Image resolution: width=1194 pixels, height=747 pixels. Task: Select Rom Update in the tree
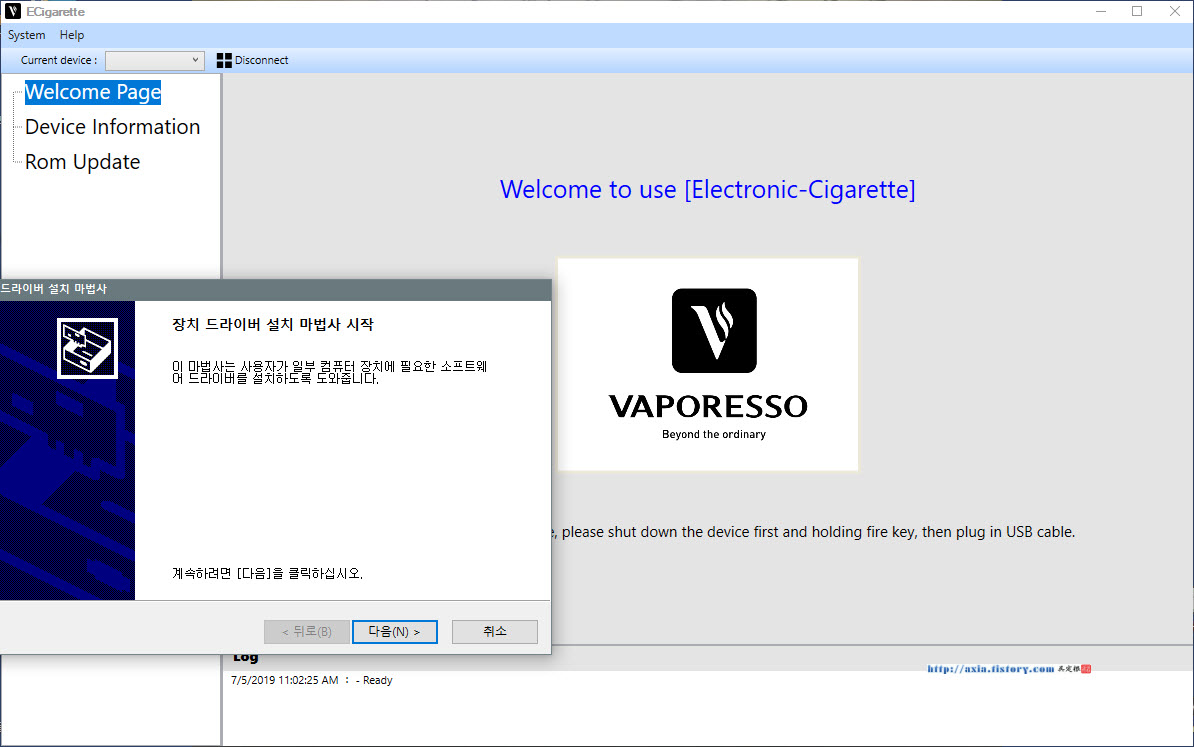coord(82,162)
